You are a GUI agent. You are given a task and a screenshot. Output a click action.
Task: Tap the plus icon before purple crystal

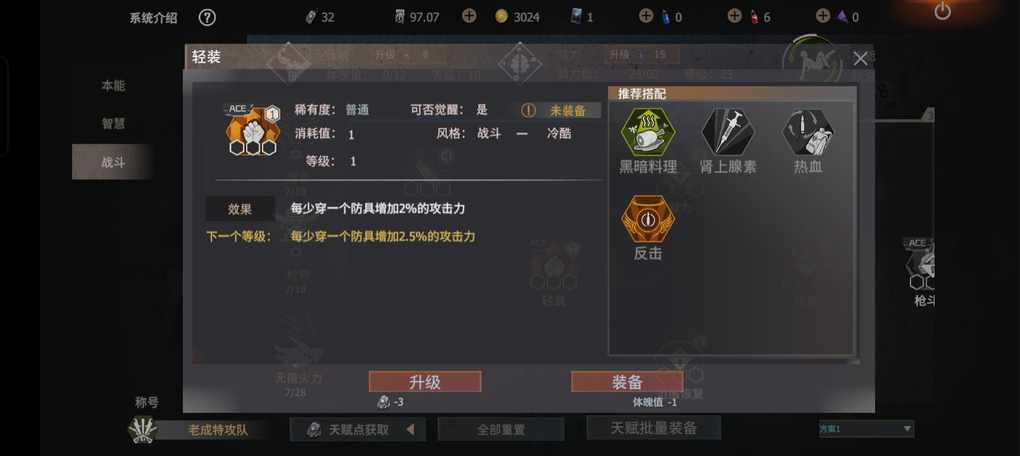pos(823,16)
